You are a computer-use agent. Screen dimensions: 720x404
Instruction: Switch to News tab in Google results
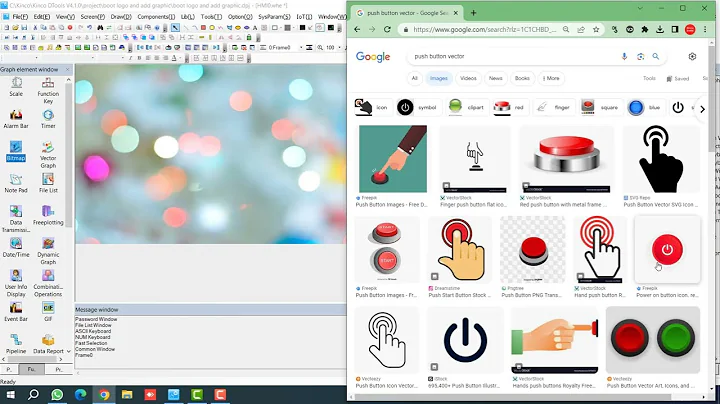click(x=495, y=79)
